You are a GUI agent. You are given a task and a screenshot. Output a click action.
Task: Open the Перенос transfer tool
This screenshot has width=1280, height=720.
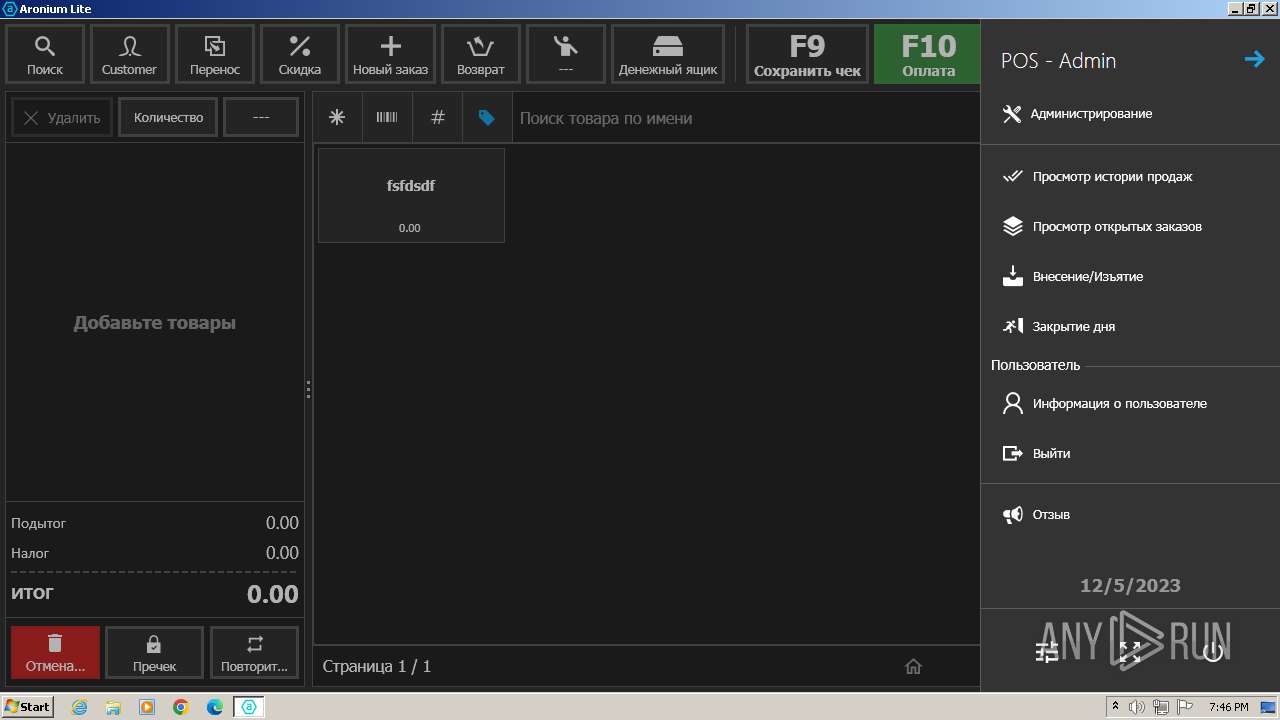pyautogui.click(x=215, y=54)
